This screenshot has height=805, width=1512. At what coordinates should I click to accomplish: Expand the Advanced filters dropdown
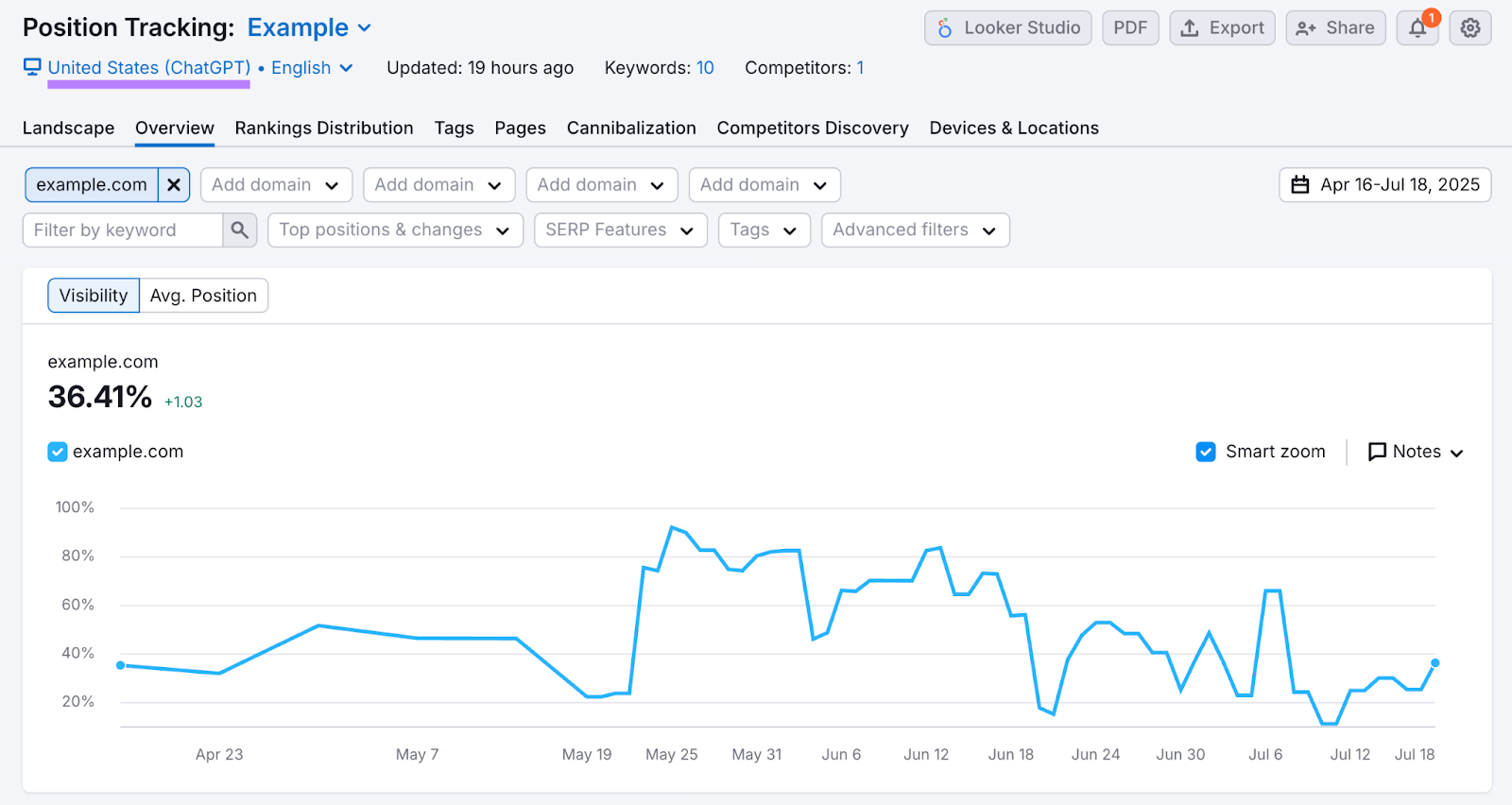click(x=915, y=230)
